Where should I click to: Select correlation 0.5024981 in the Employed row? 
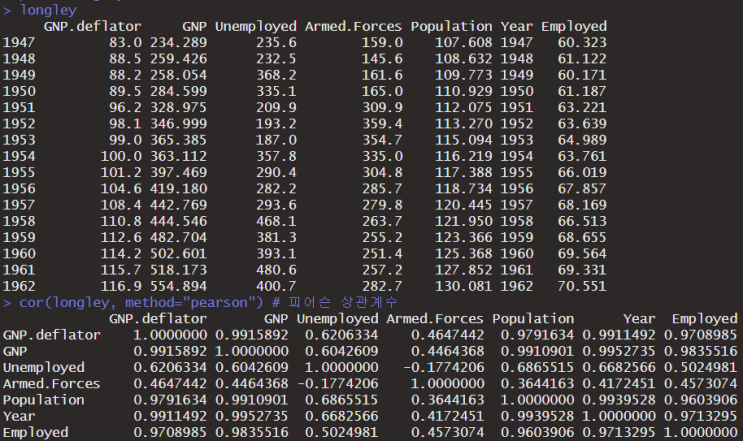[341, 432]
